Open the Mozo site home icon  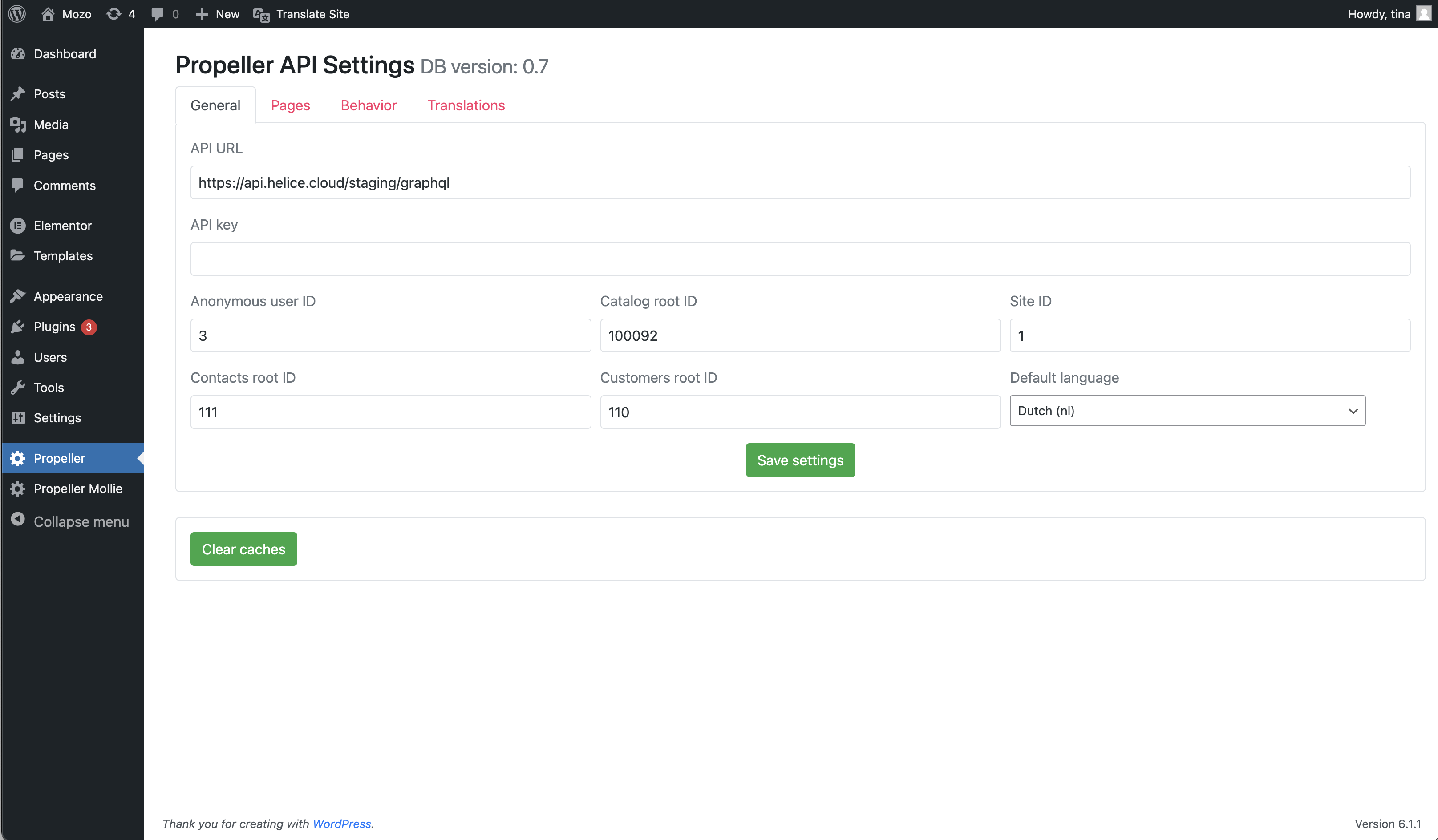tap(48, 14)
